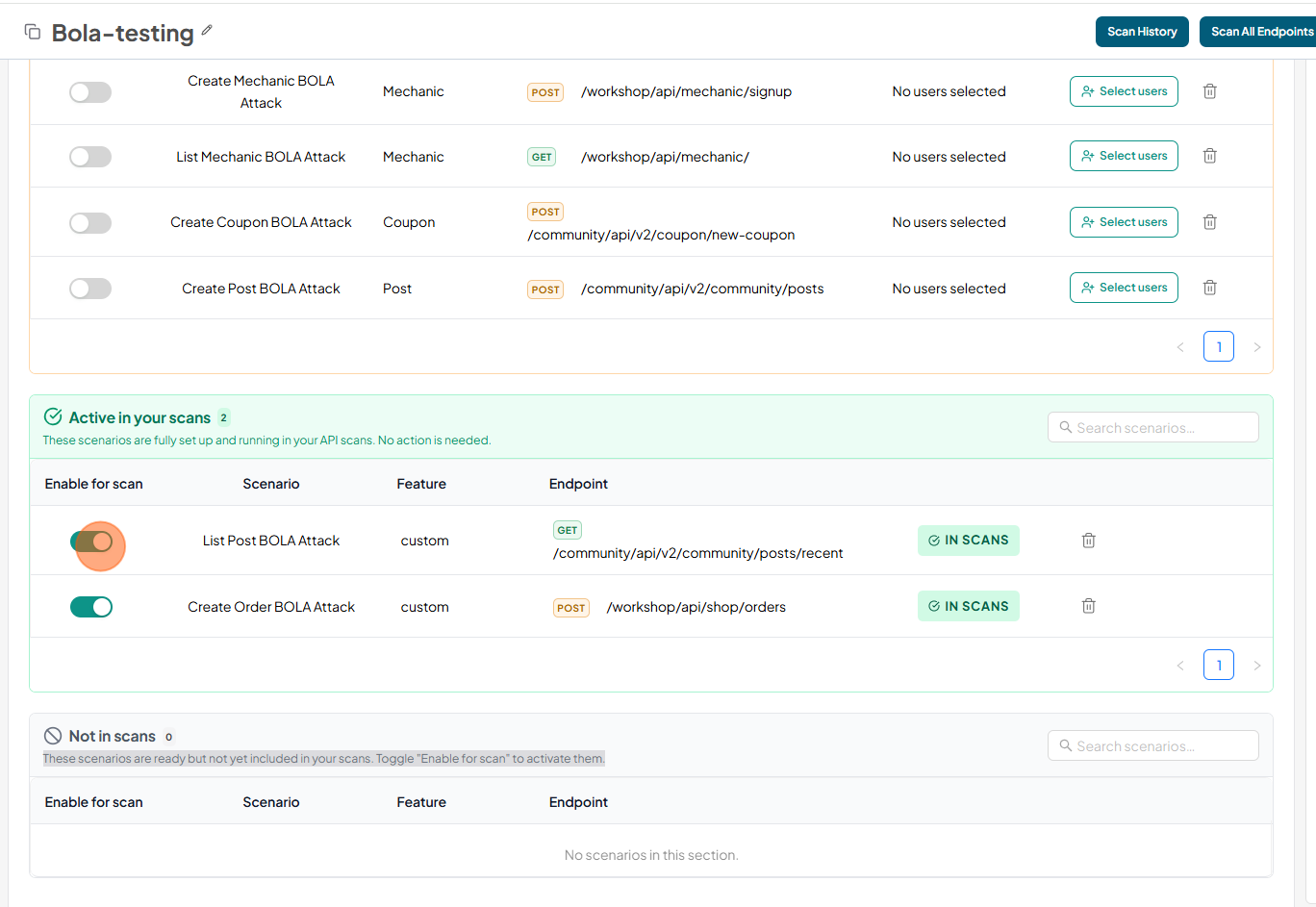Select users for List Mechanic BOLA Attack
1316x907 pixels.
1124,156
